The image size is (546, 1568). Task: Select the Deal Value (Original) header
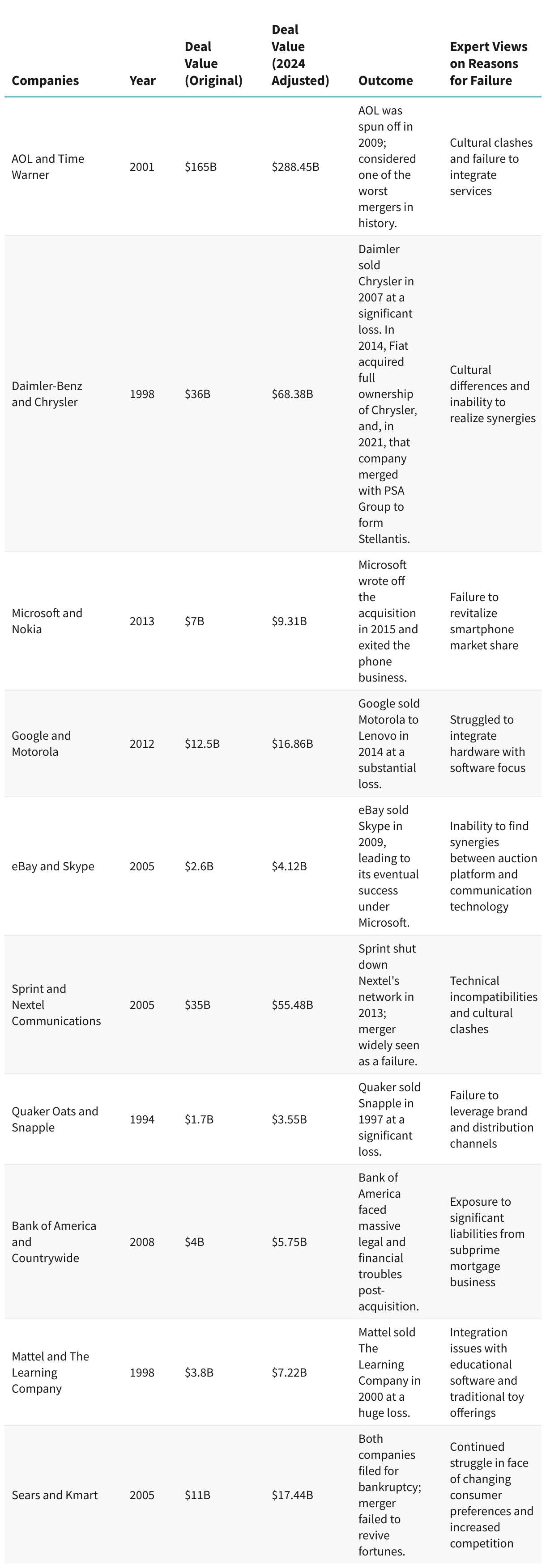pos(213,64)
